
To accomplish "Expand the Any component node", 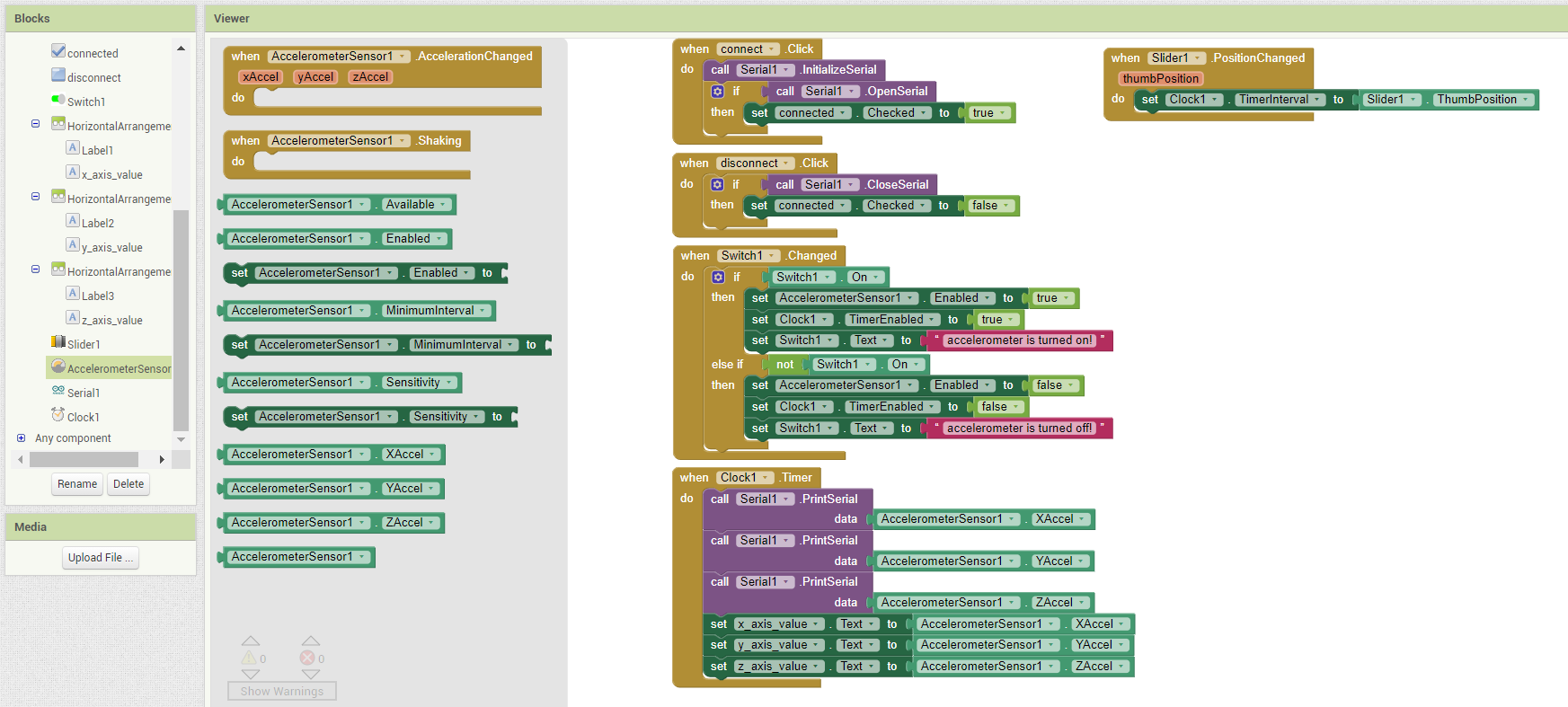I will coord(21,438).
